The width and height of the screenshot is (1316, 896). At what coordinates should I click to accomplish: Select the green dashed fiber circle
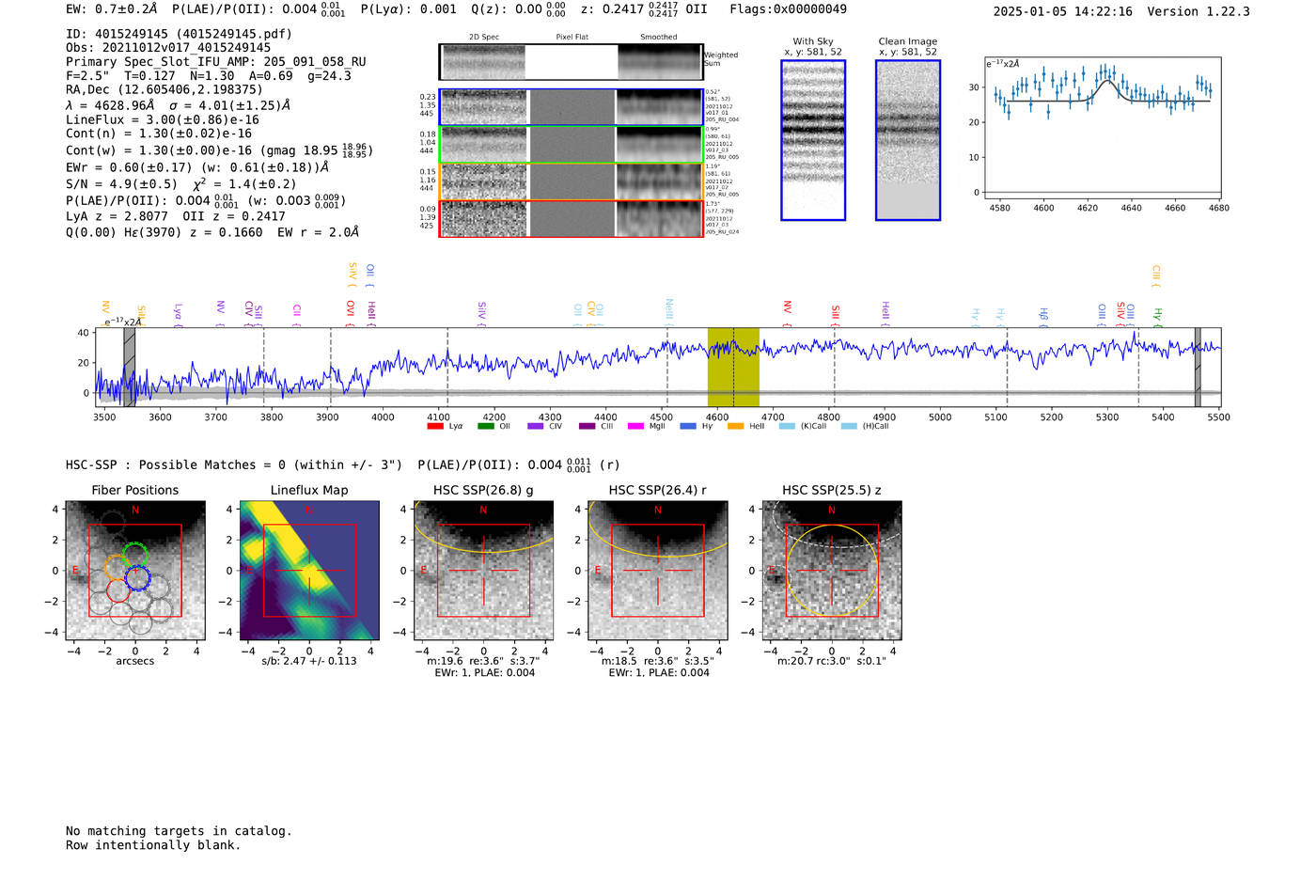pyautogui.click(x=134, y=555)
